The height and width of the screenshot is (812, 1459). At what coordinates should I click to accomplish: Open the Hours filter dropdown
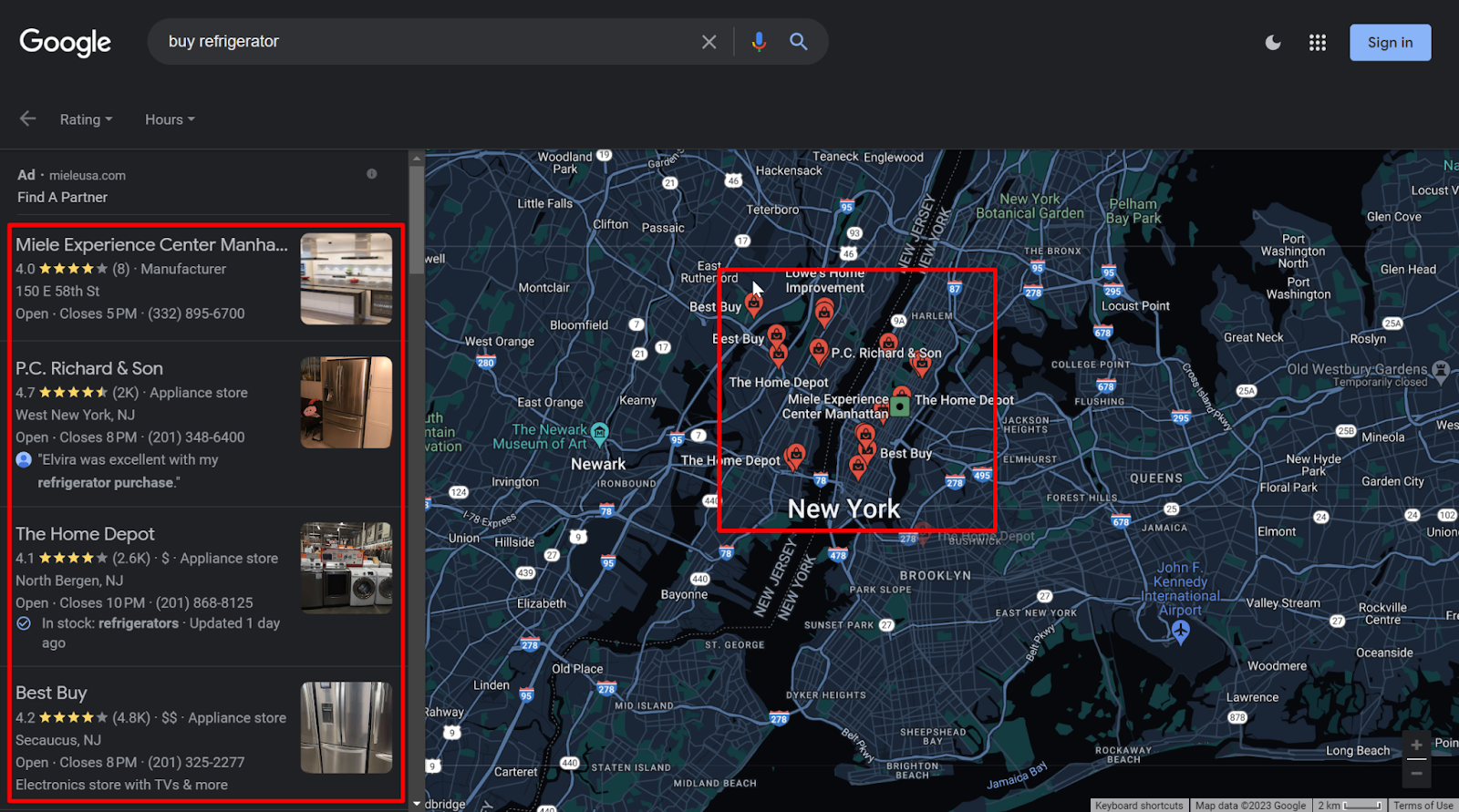(x=170, y=119)
